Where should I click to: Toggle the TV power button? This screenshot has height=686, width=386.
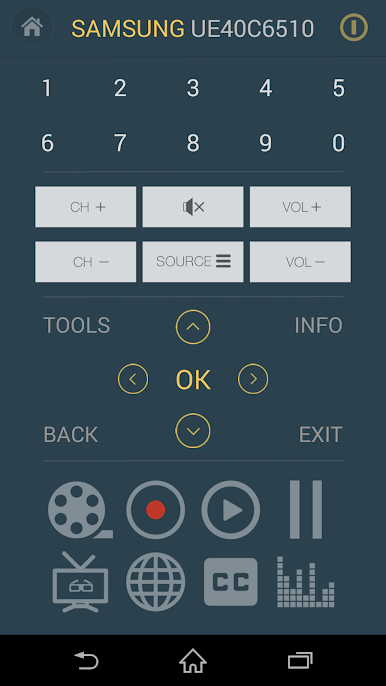click(354, 28)
